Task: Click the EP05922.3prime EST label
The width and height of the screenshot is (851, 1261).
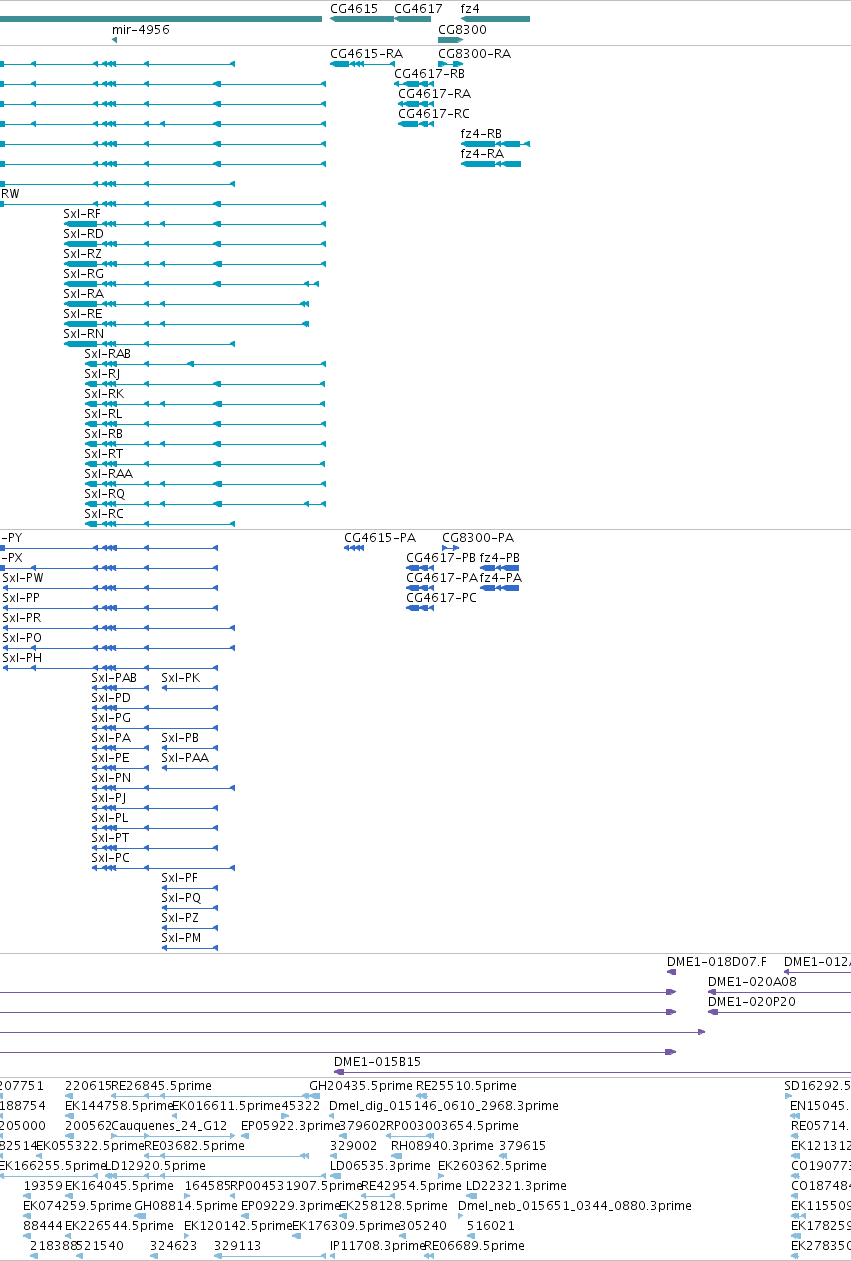Action: pyautogui.click(x=292, y=1126)
